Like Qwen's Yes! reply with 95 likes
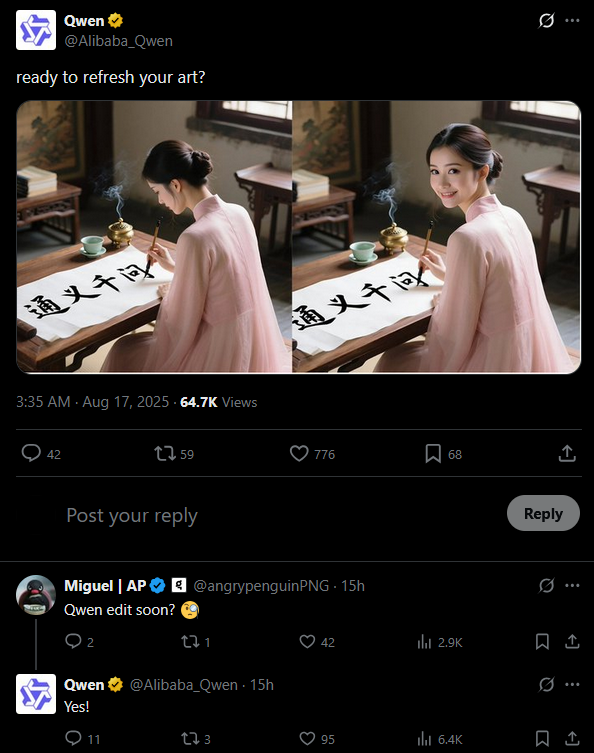 click(x=307, y=738)
